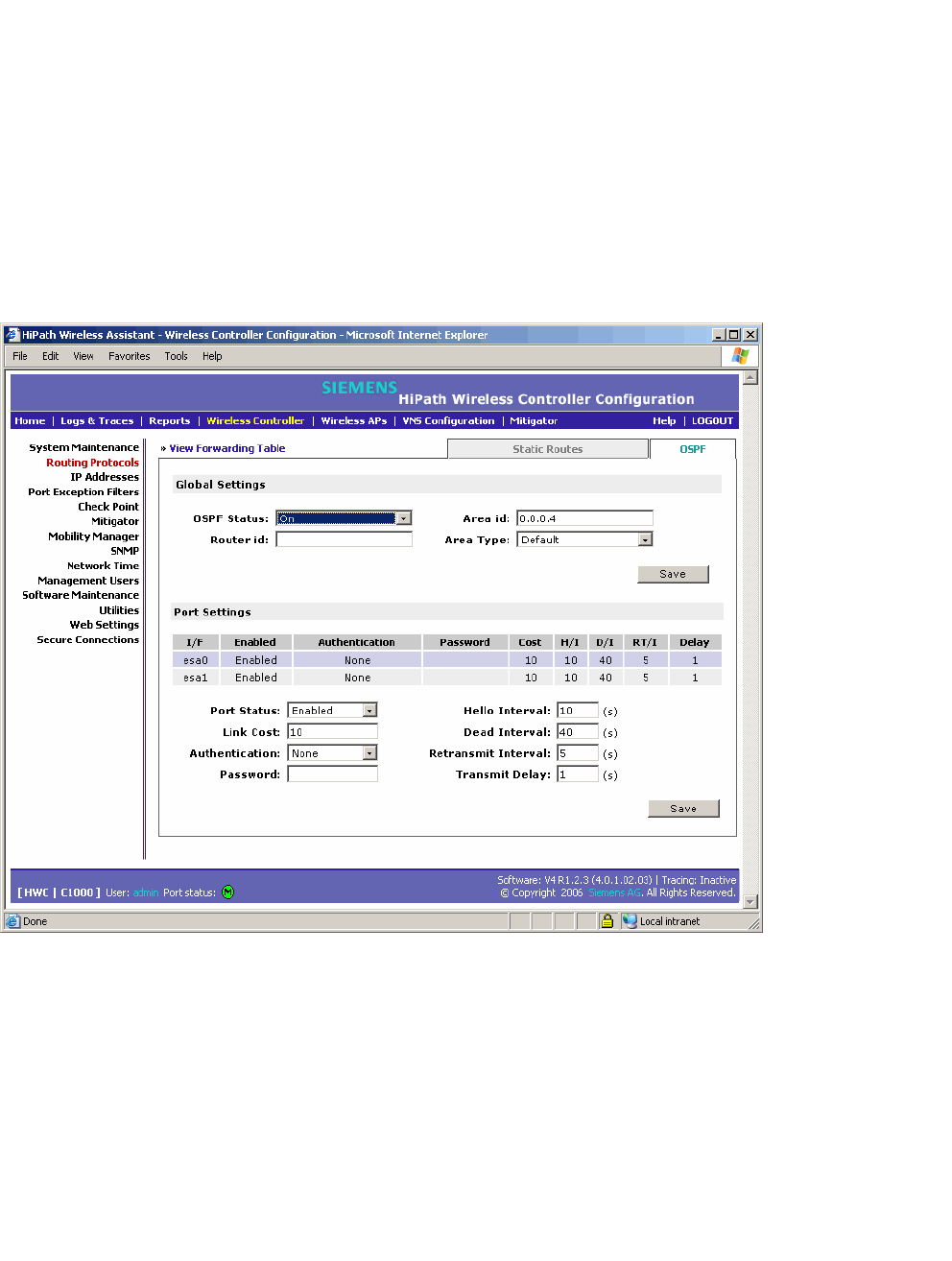Open the Wireless Controller page
952x1261 pixels.
tap(255, 420)
